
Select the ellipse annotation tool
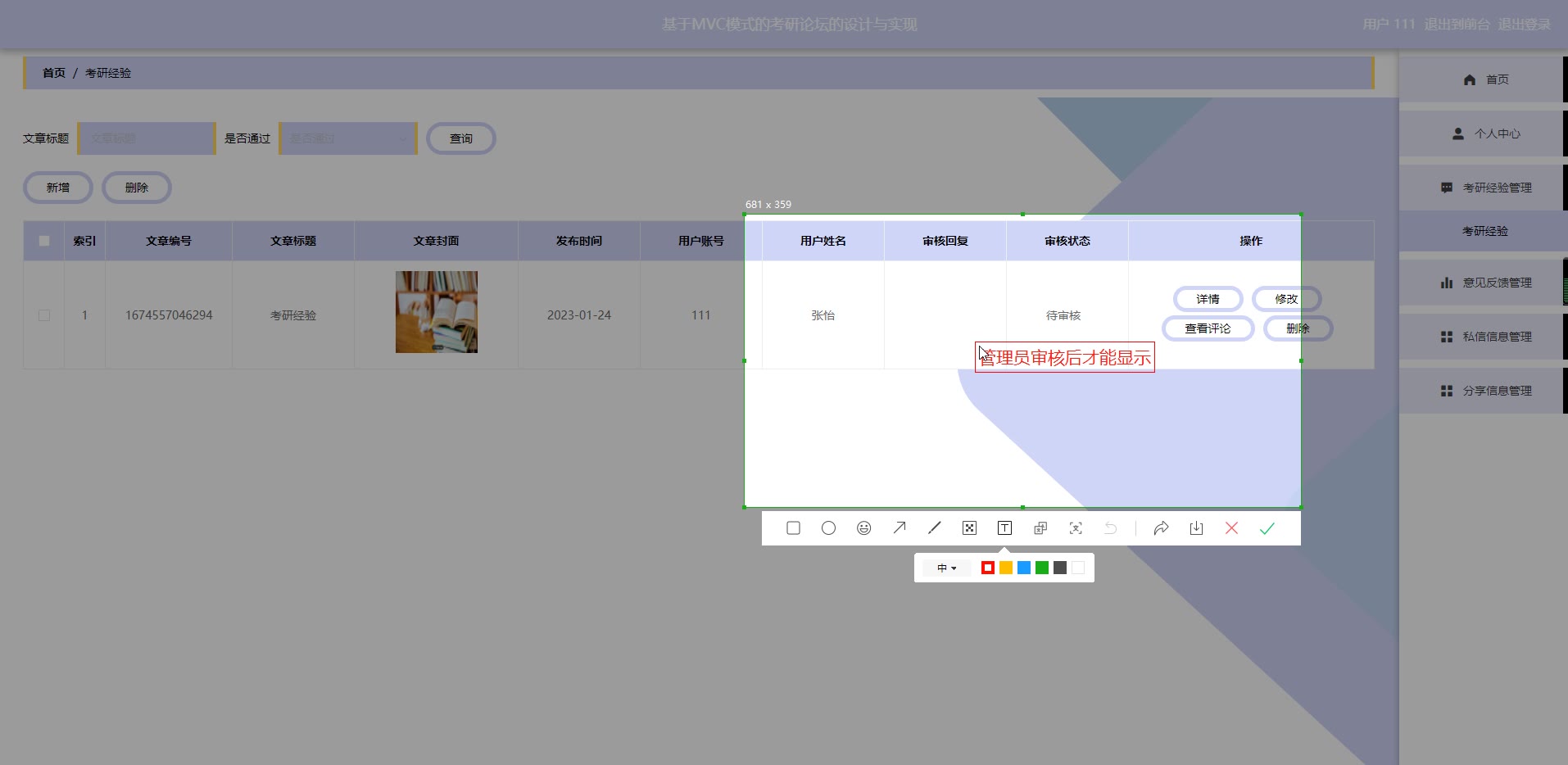pyautogui.click(x=828, y=528)
